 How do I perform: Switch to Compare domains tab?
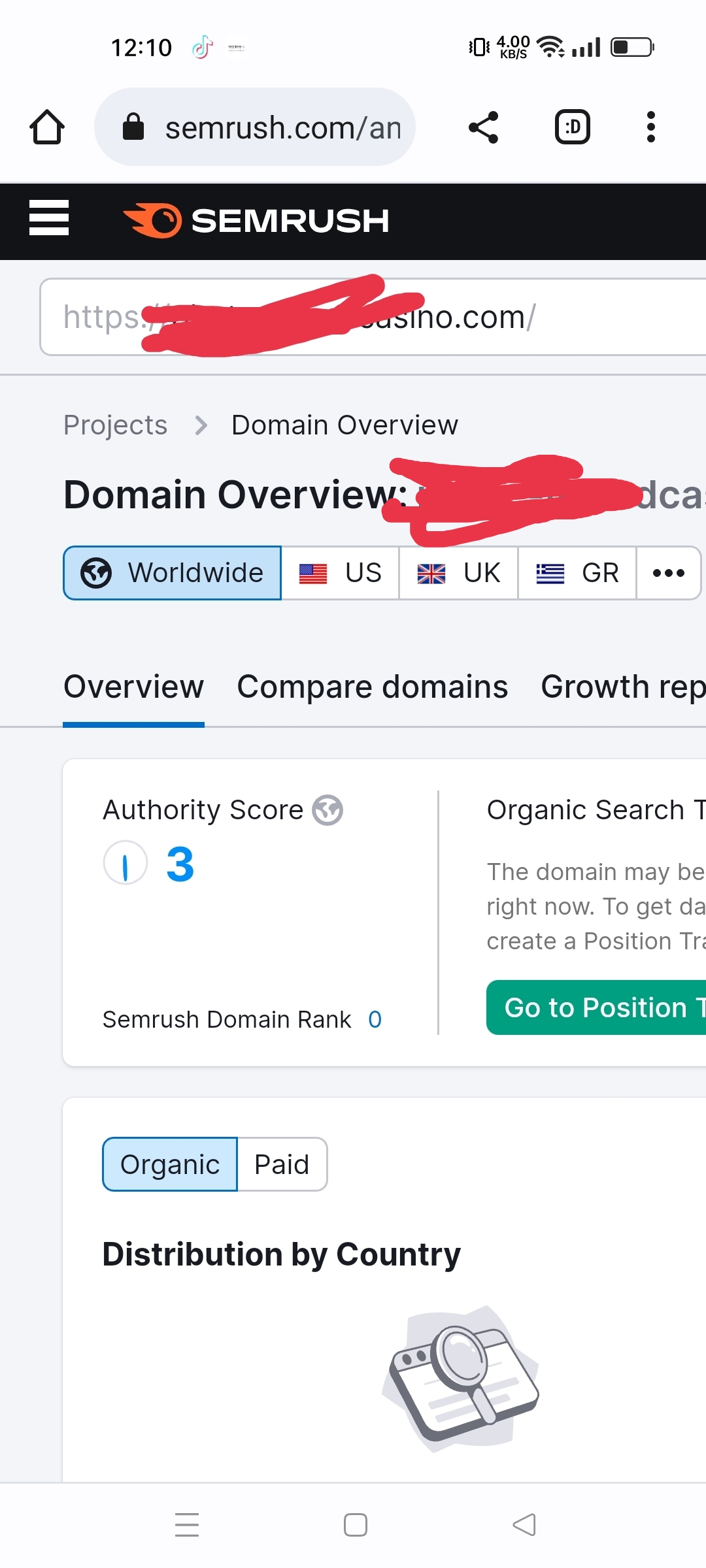[x=372, y=687]
